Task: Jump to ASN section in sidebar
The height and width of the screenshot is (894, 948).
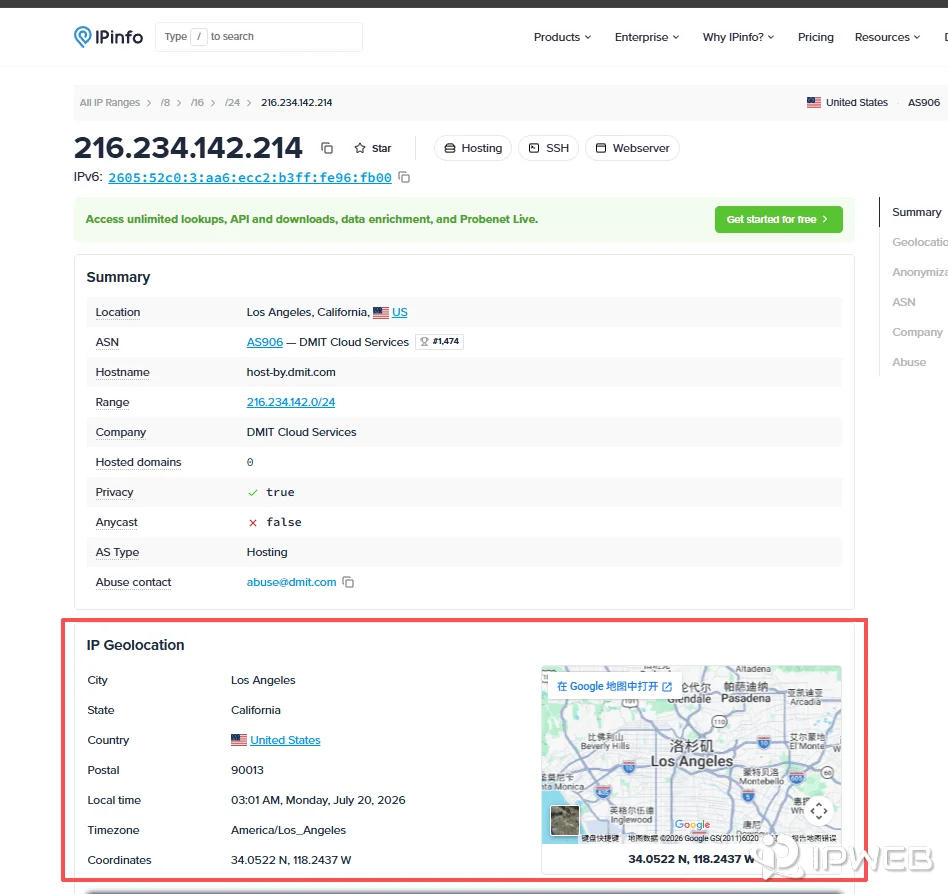Action: coord(903,302)
